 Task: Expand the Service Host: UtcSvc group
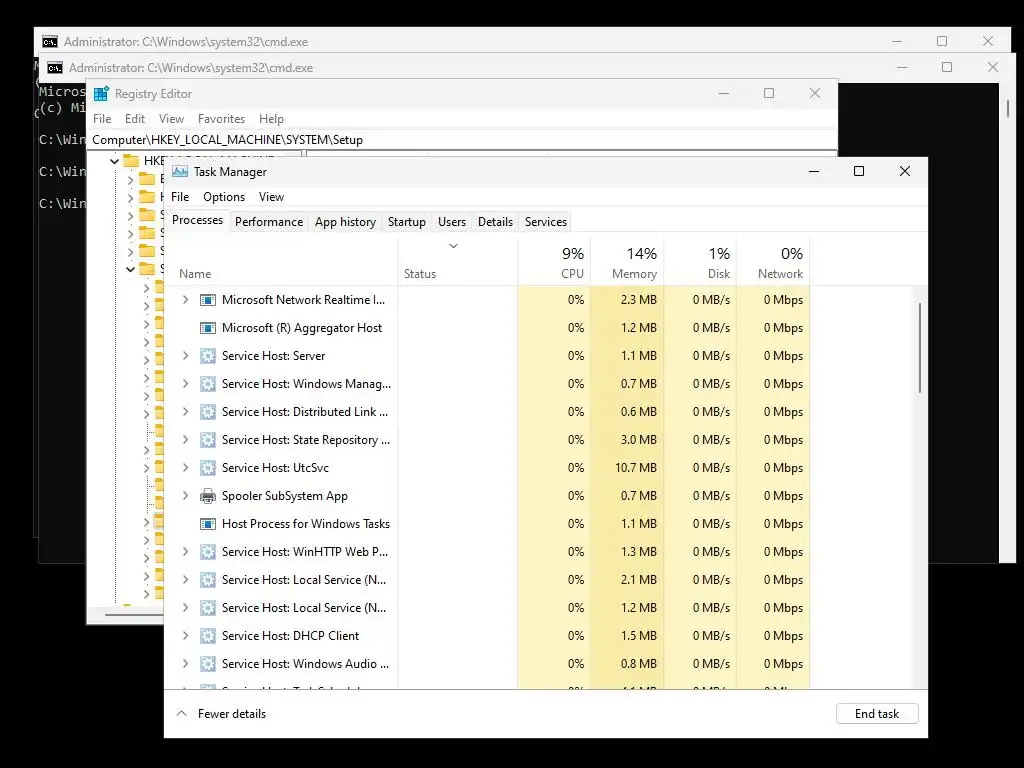point(185,468)
